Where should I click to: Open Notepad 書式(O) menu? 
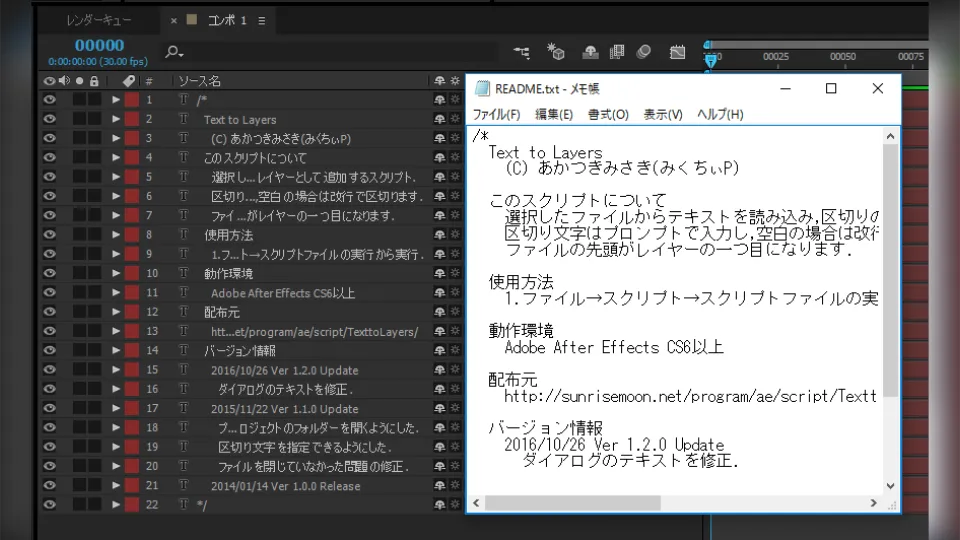tap(608, 114)
